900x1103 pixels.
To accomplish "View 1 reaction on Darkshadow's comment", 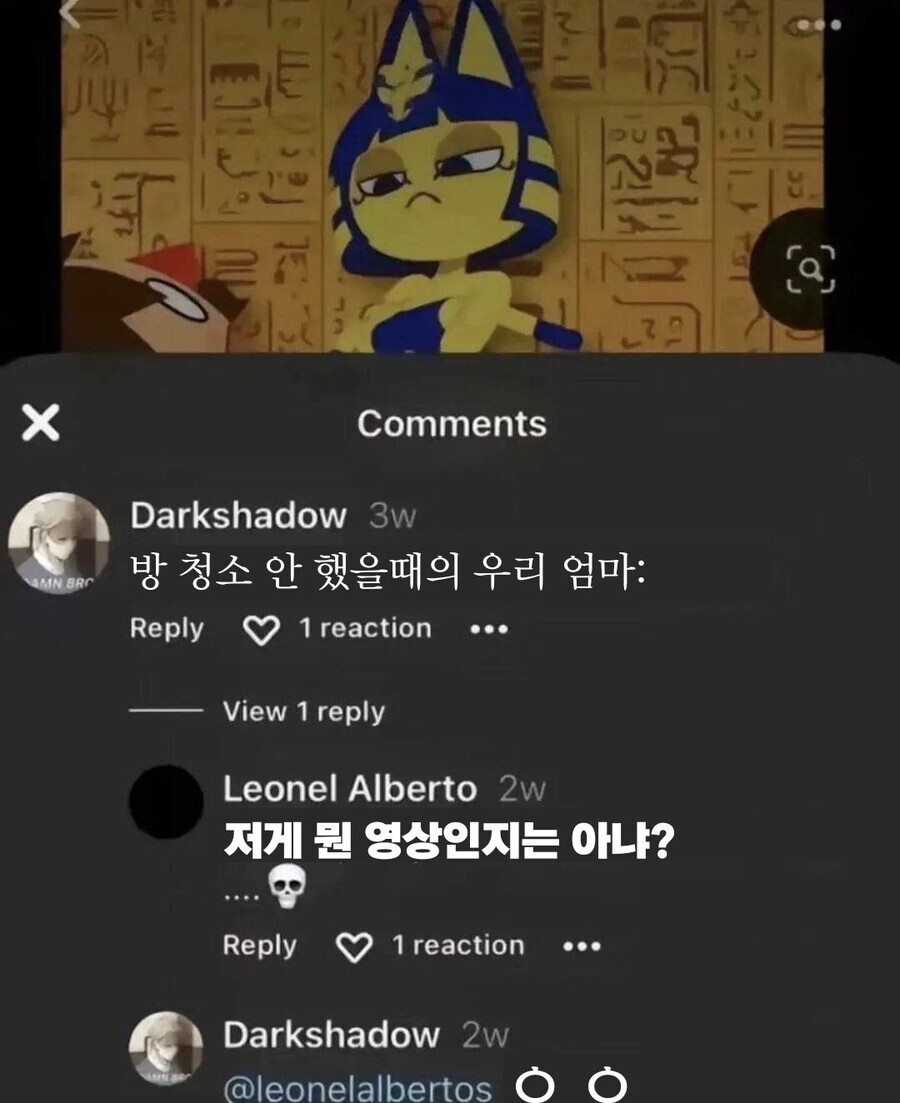I will (365, 628).
